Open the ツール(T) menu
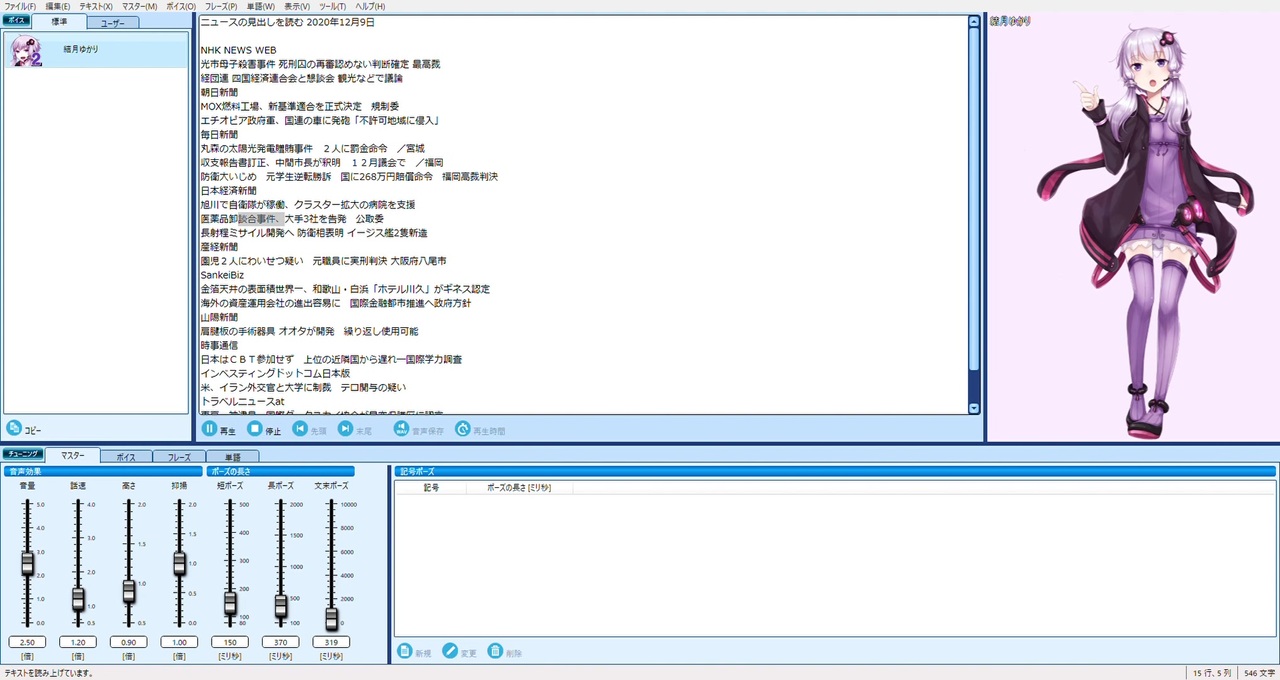The height and width of the screenshot is (680, 1280). 333,6
